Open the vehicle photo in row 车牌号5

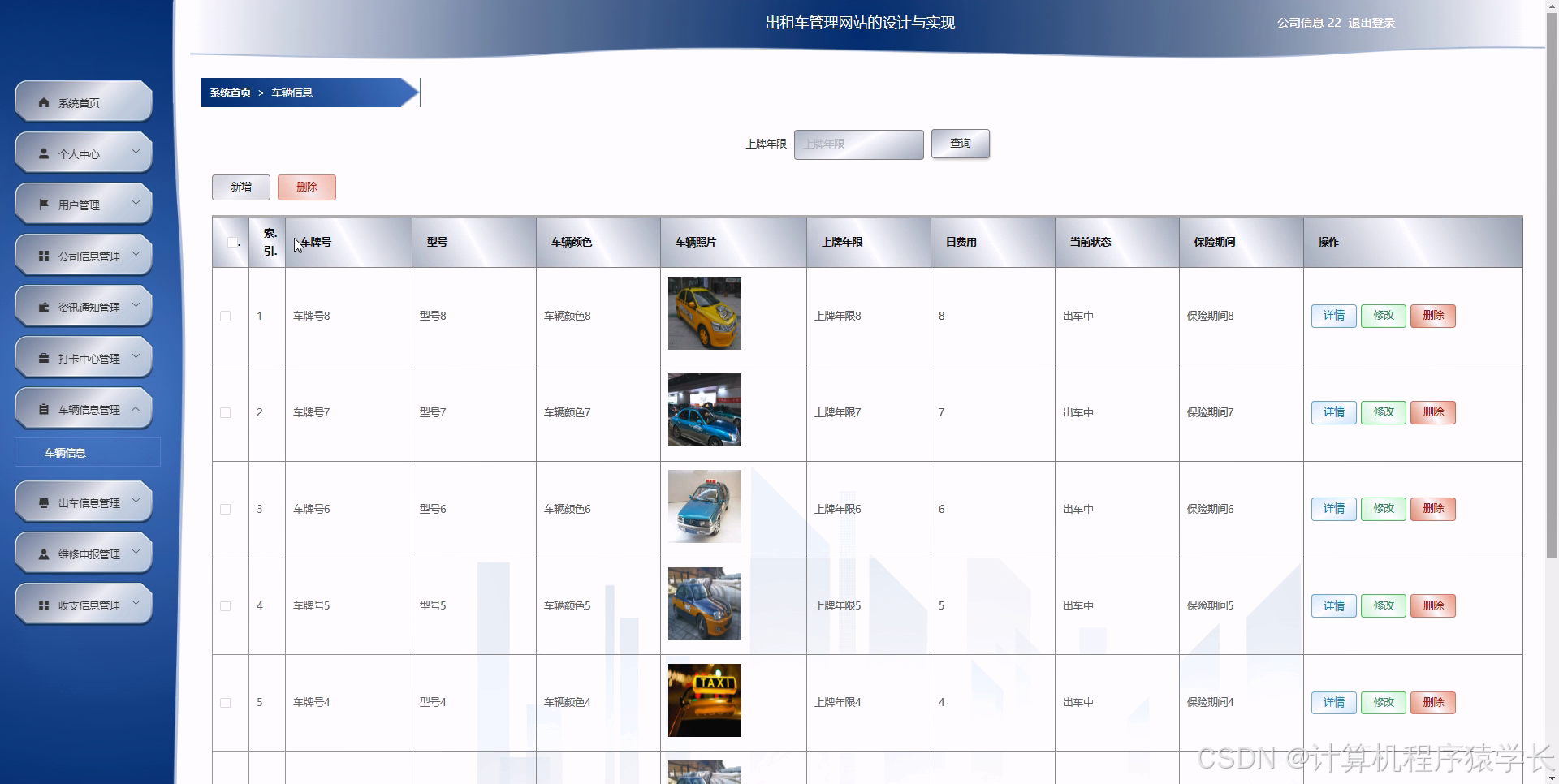705,604
